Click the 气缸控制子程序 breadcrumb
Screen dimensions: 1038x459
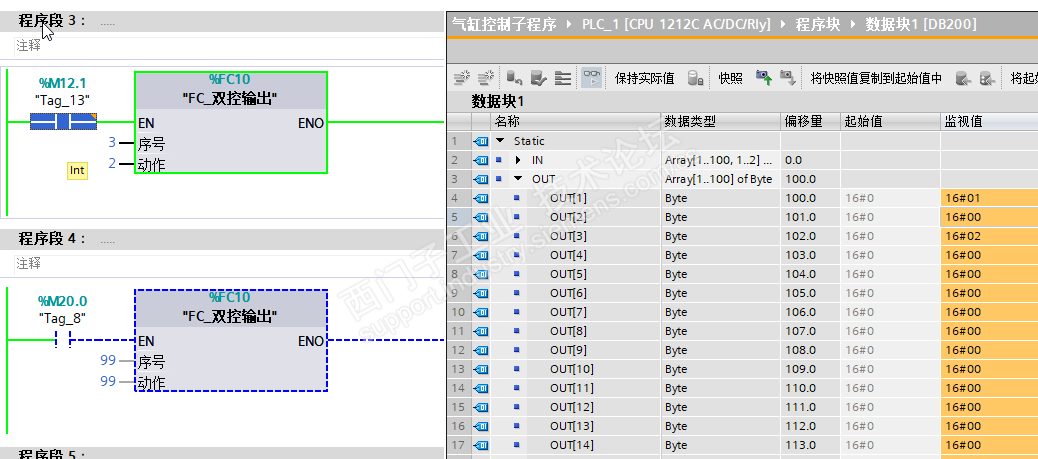(504, 25)
